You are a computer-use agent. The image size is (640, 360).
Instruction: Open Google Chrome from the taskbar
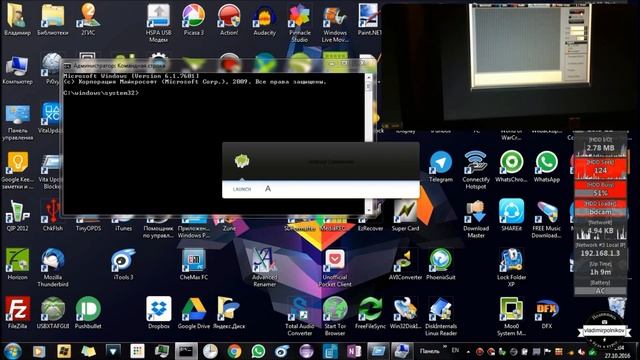[x=234, y=351]
